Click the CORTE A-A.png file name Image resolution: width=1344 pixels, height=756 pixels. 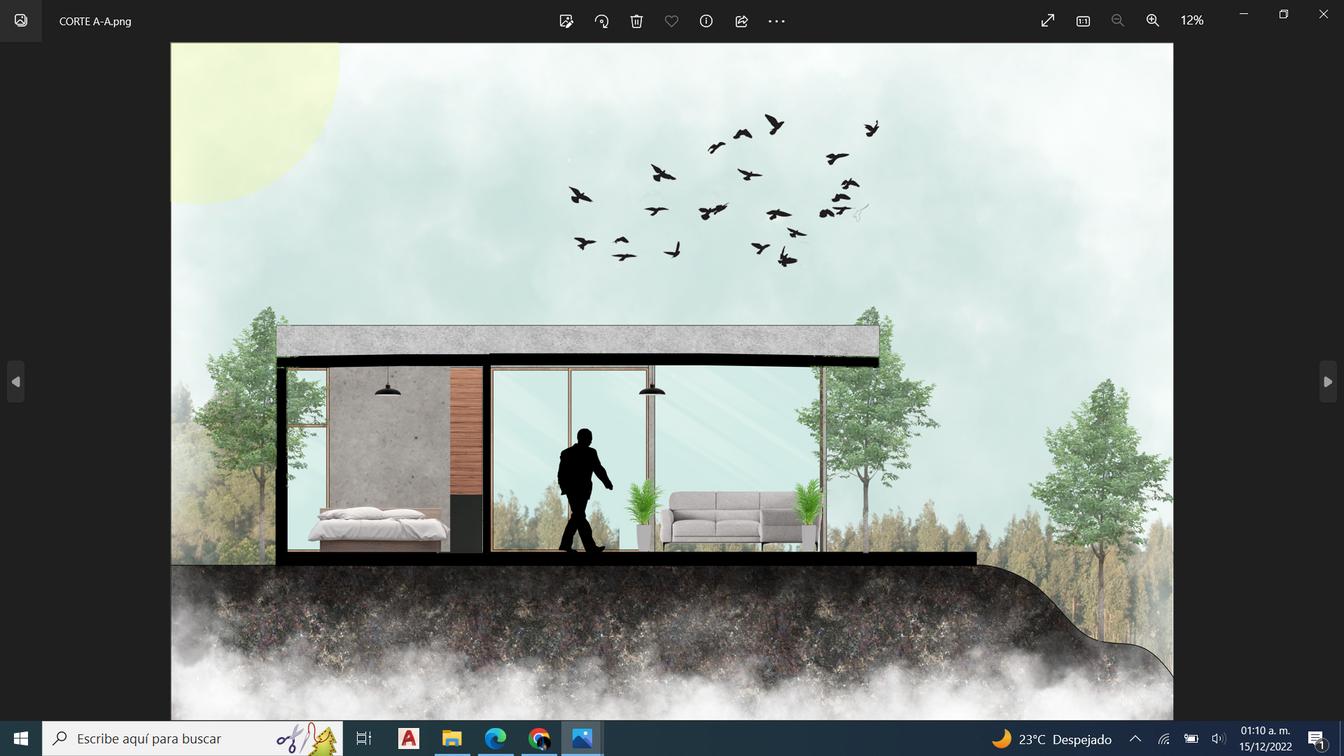coord(95,21)
